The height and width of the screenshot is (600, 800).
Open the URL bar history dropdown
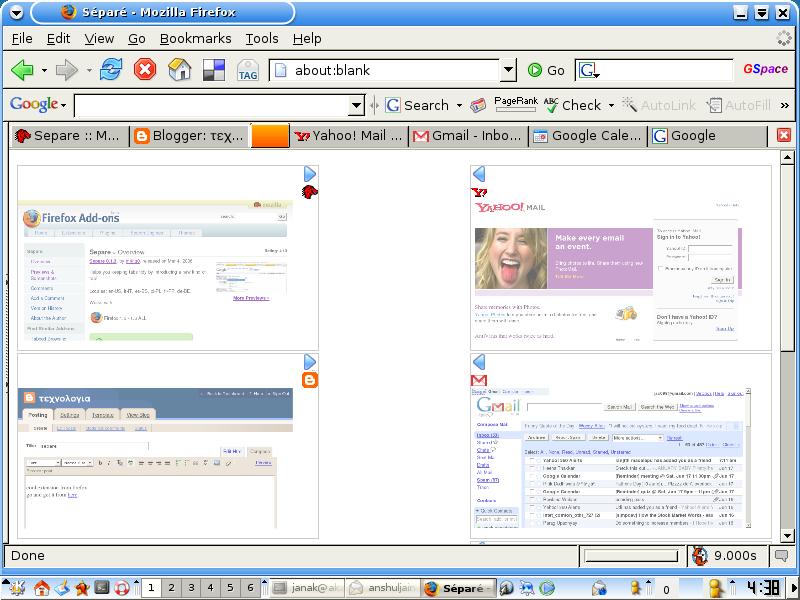(x=508, y=70)
